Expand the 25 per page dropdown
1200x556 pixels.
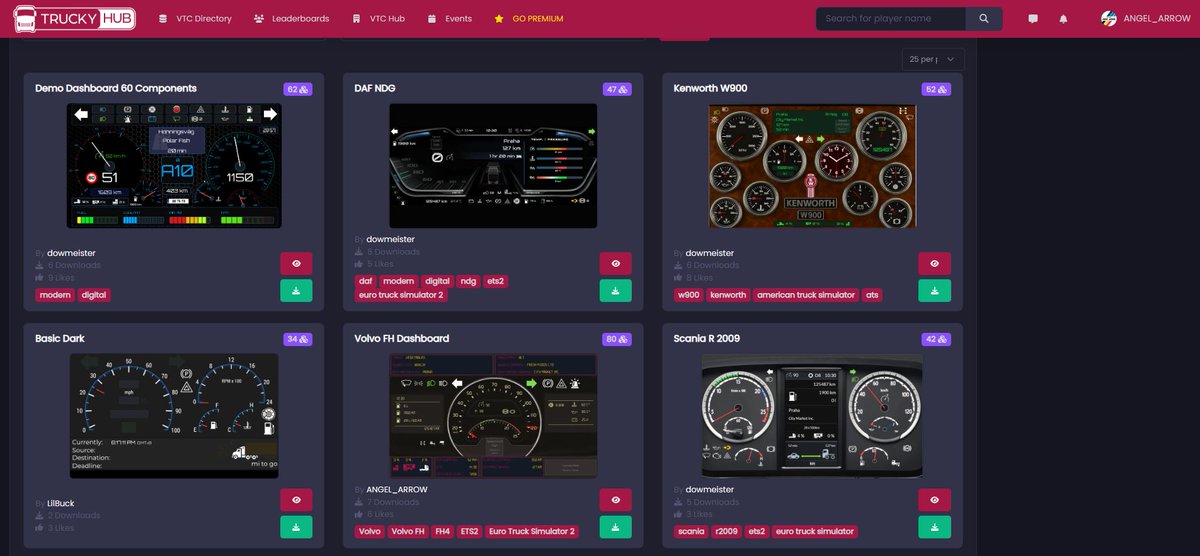[x=933, y=59]
